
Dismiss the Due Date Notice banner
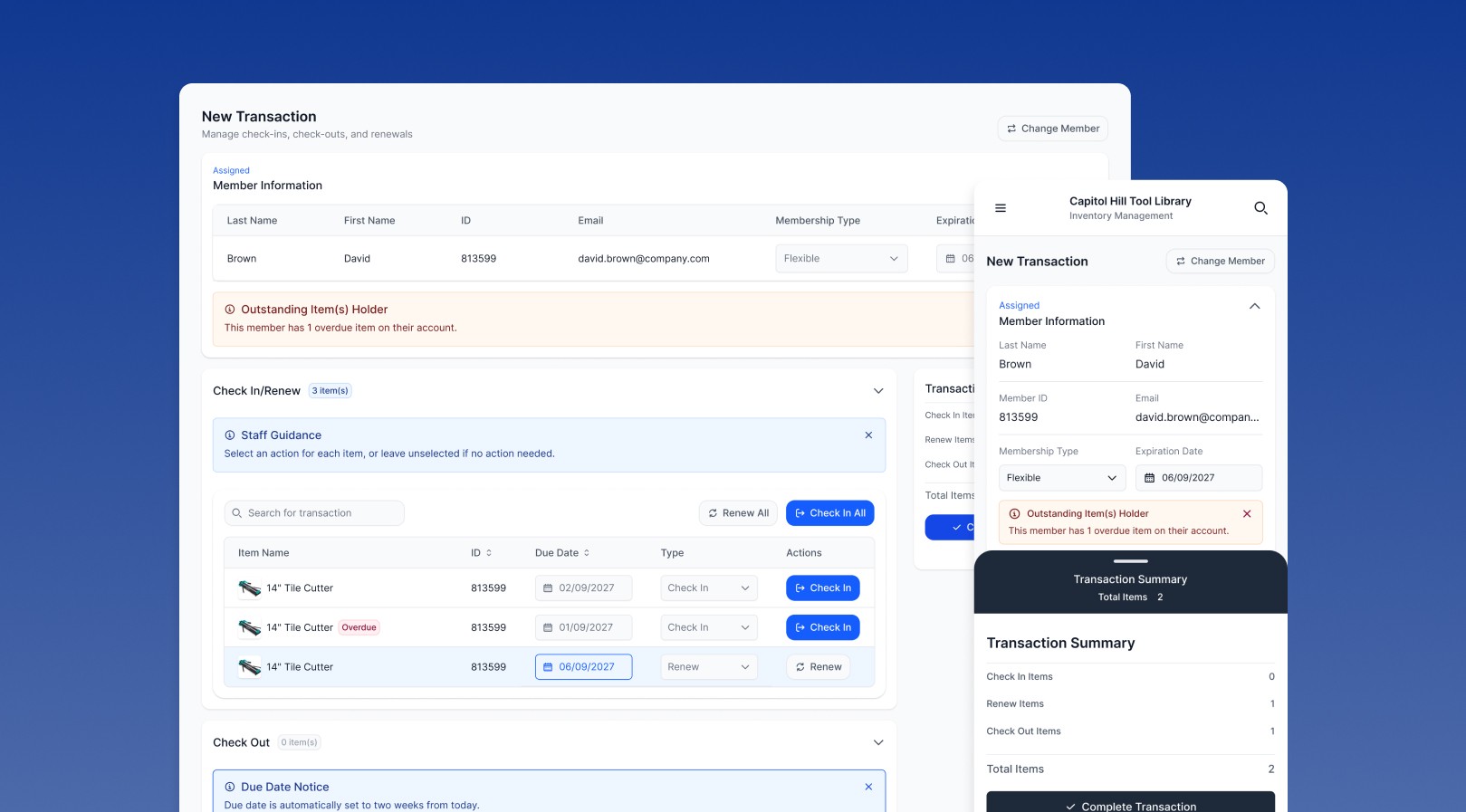[868, 787]
